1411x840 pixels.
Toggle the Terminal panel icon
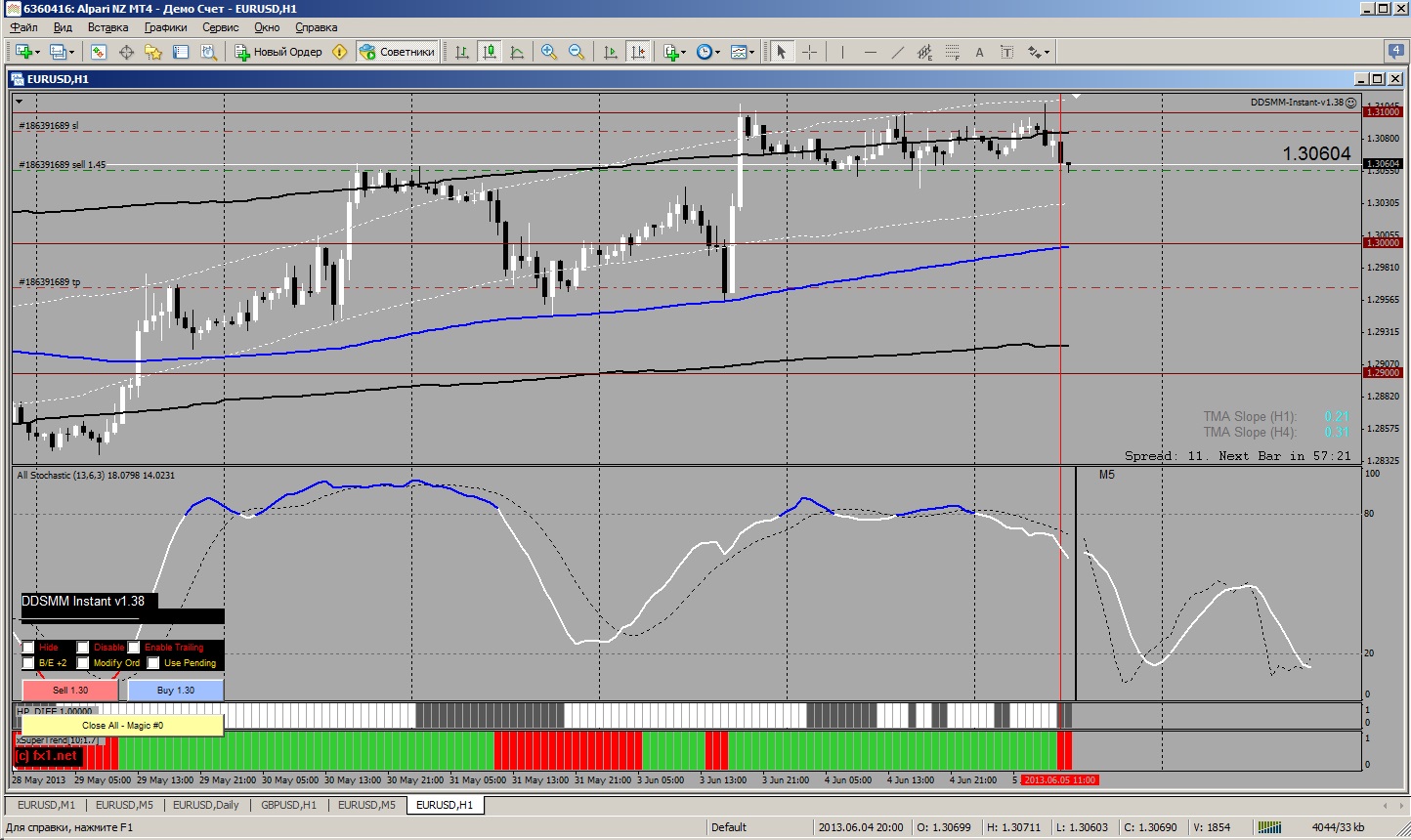click(181, 52)
